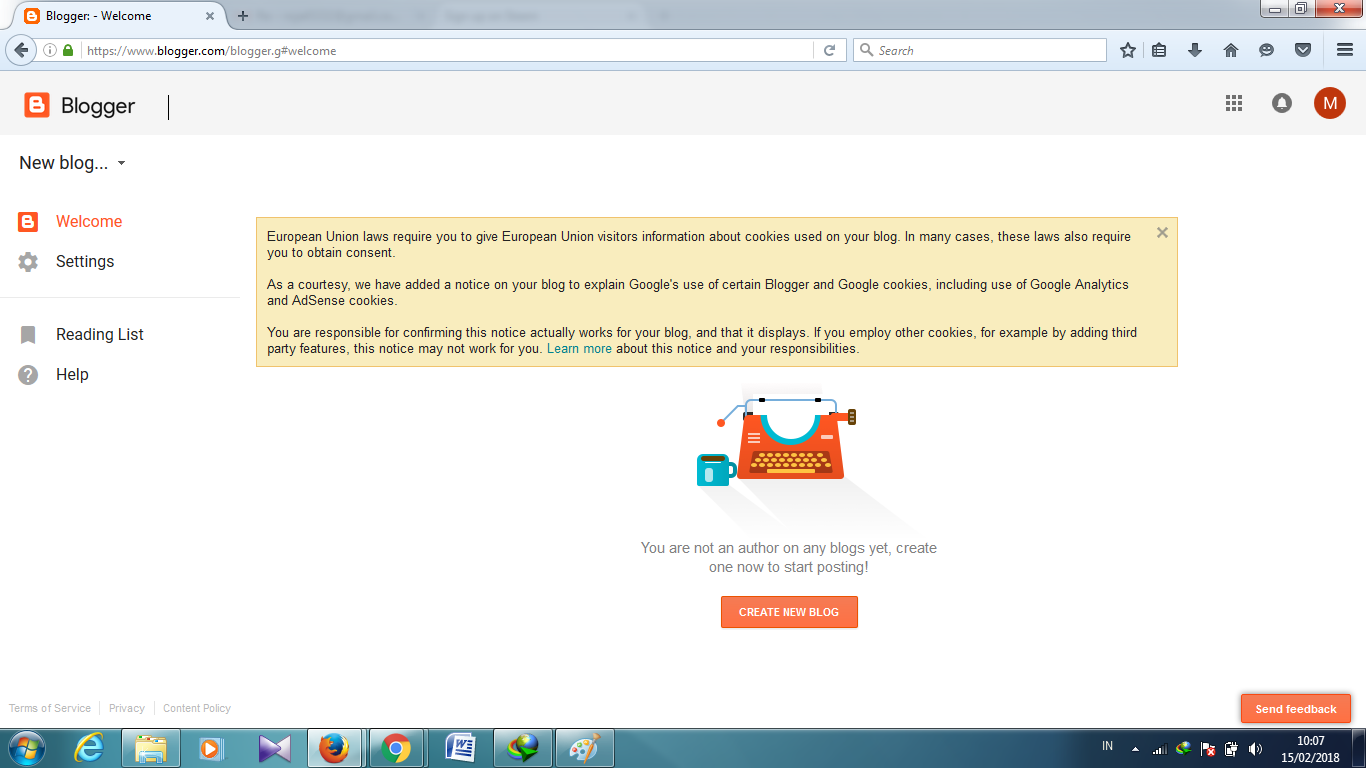Screen dimensions: 1366x768
Task: Dismiss the European Union cookies notice
Action: [1162, 232]
